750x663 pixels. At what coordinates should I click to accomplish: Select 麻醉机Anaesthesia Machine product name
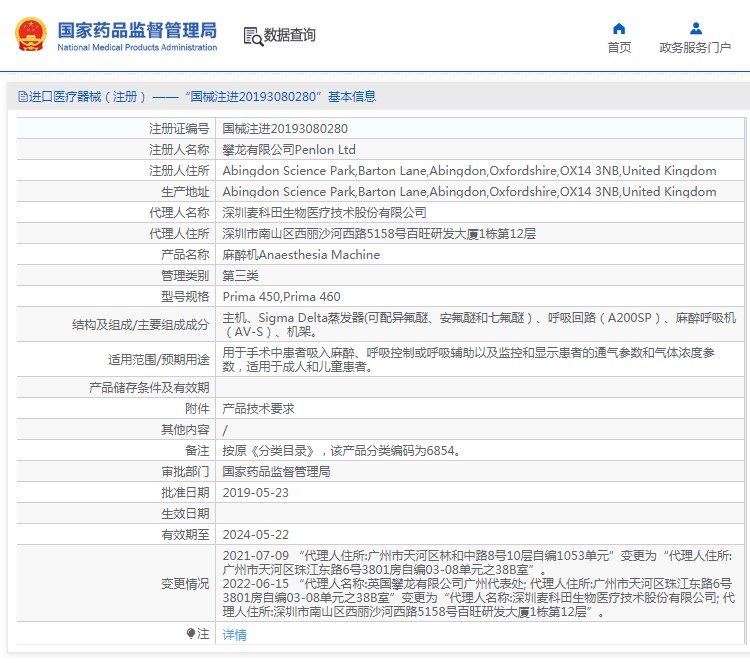pos(301,255)
